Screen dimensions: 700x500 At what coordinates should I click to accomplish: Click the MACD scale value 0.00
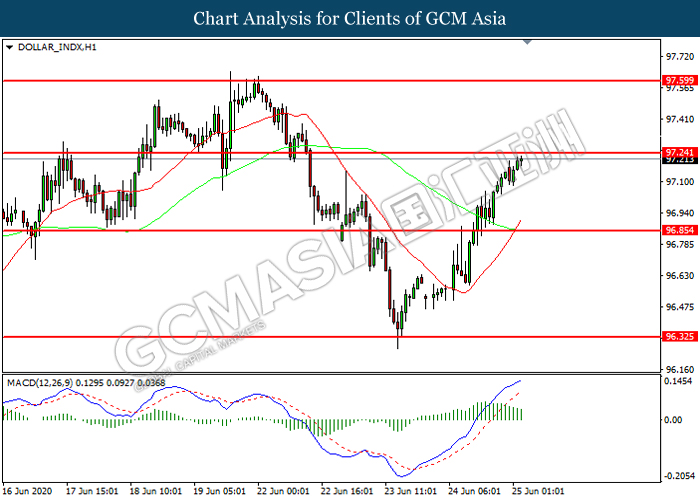673,420
